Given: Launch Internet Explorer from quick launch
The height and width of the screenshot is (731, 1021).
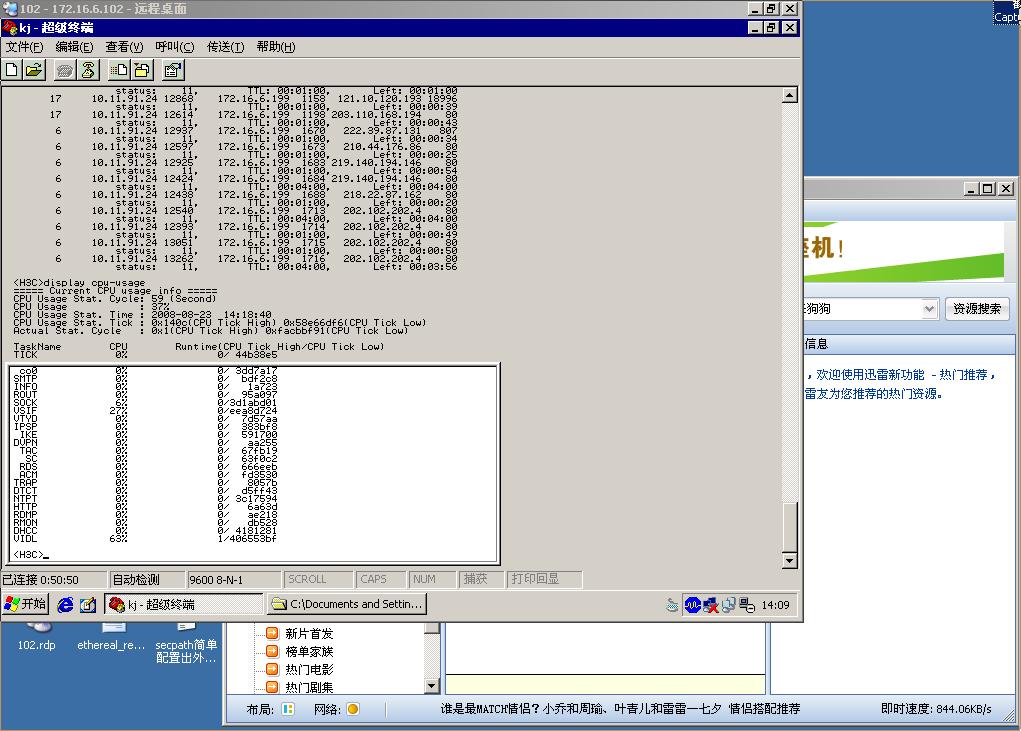Looking at the screenshot, I should (66, 604).
